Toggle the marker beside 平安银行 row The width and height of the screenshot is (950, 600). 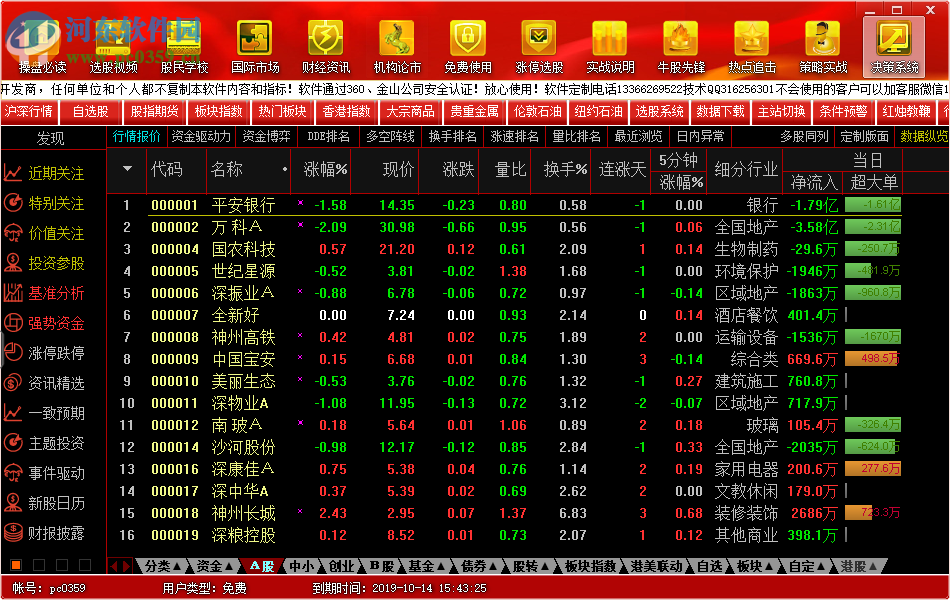tap(299, 204)
